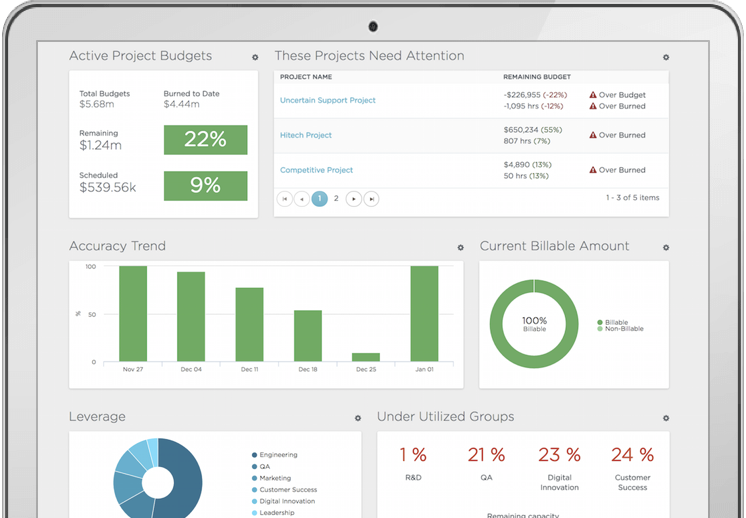Click the 23 % Digital Innovation figure
This screenshot has height=518, width=746.
pos(560,455)
